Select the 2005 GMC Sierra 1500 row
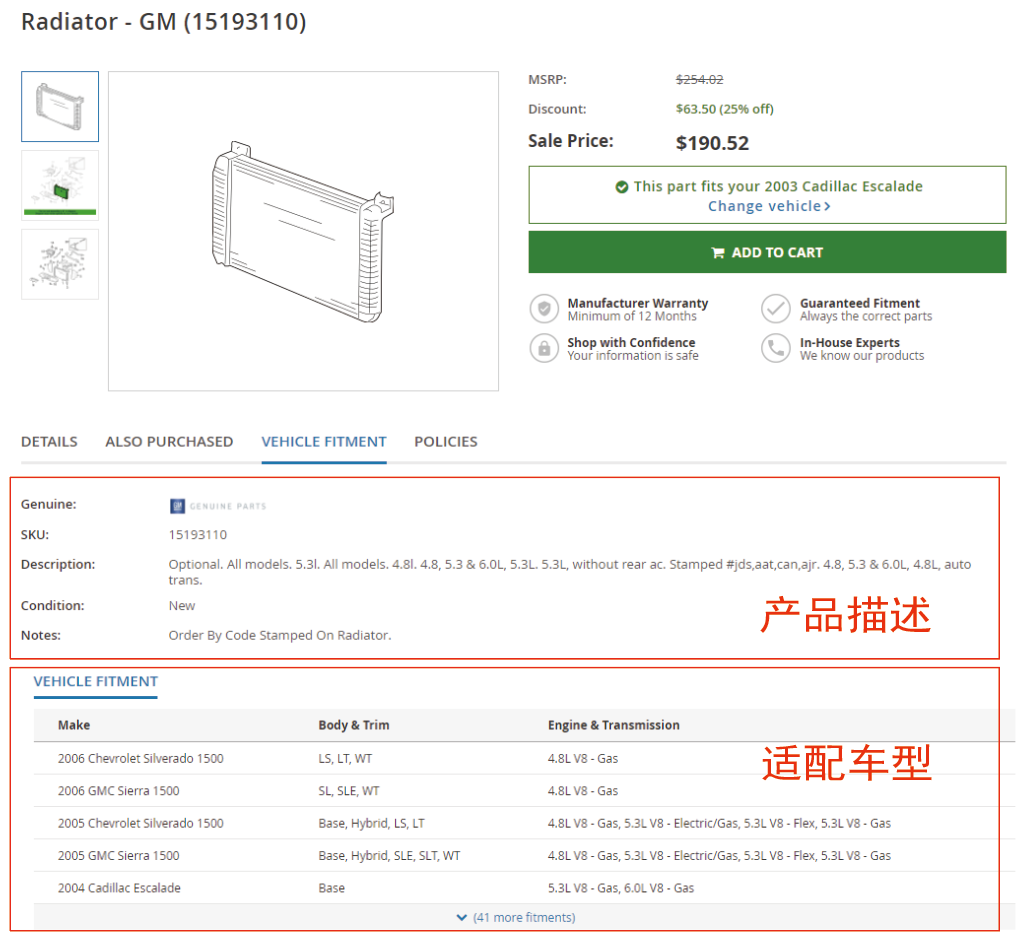The width and height of the screenshot is (1028, 936). click(524, 855)
